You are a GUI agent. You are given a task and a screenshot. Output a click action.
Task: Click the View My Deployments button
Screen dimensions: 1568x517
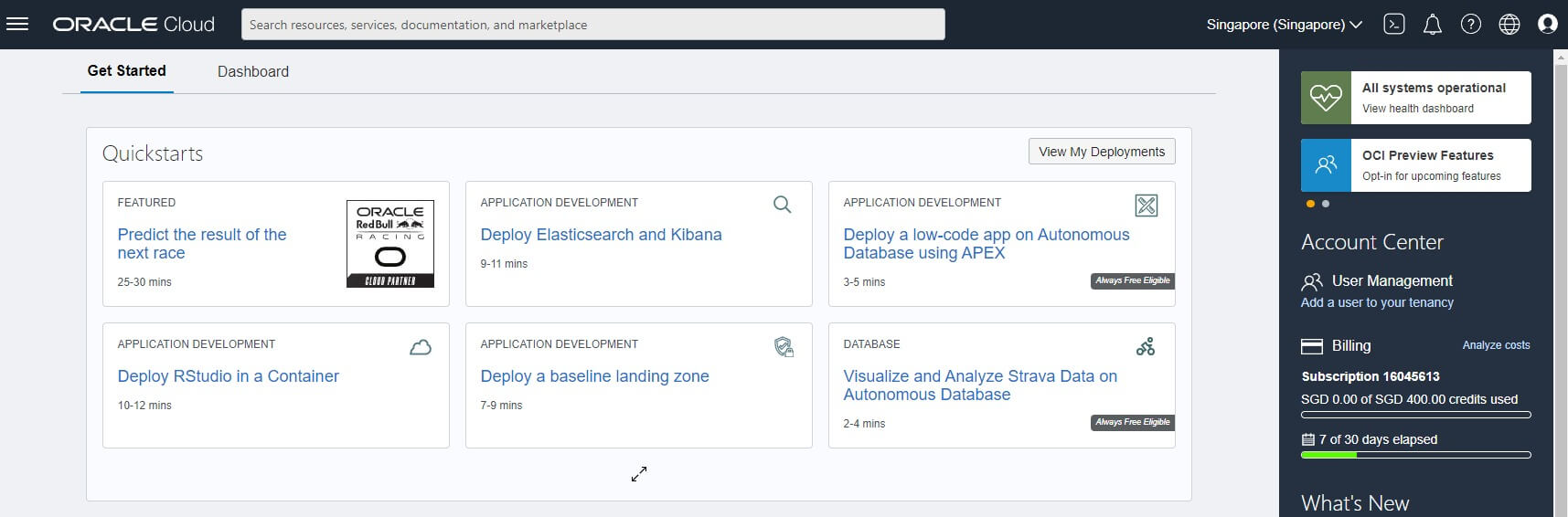[1102, 152]
